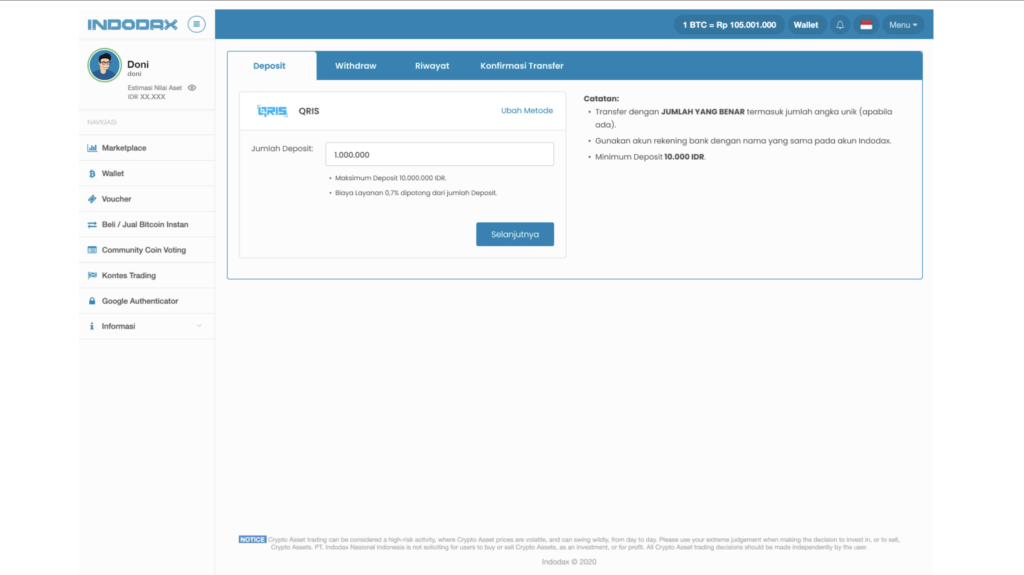Open Beli / Jual Bitcoin Instan
1024x575 pixels.
click(144, 225)
